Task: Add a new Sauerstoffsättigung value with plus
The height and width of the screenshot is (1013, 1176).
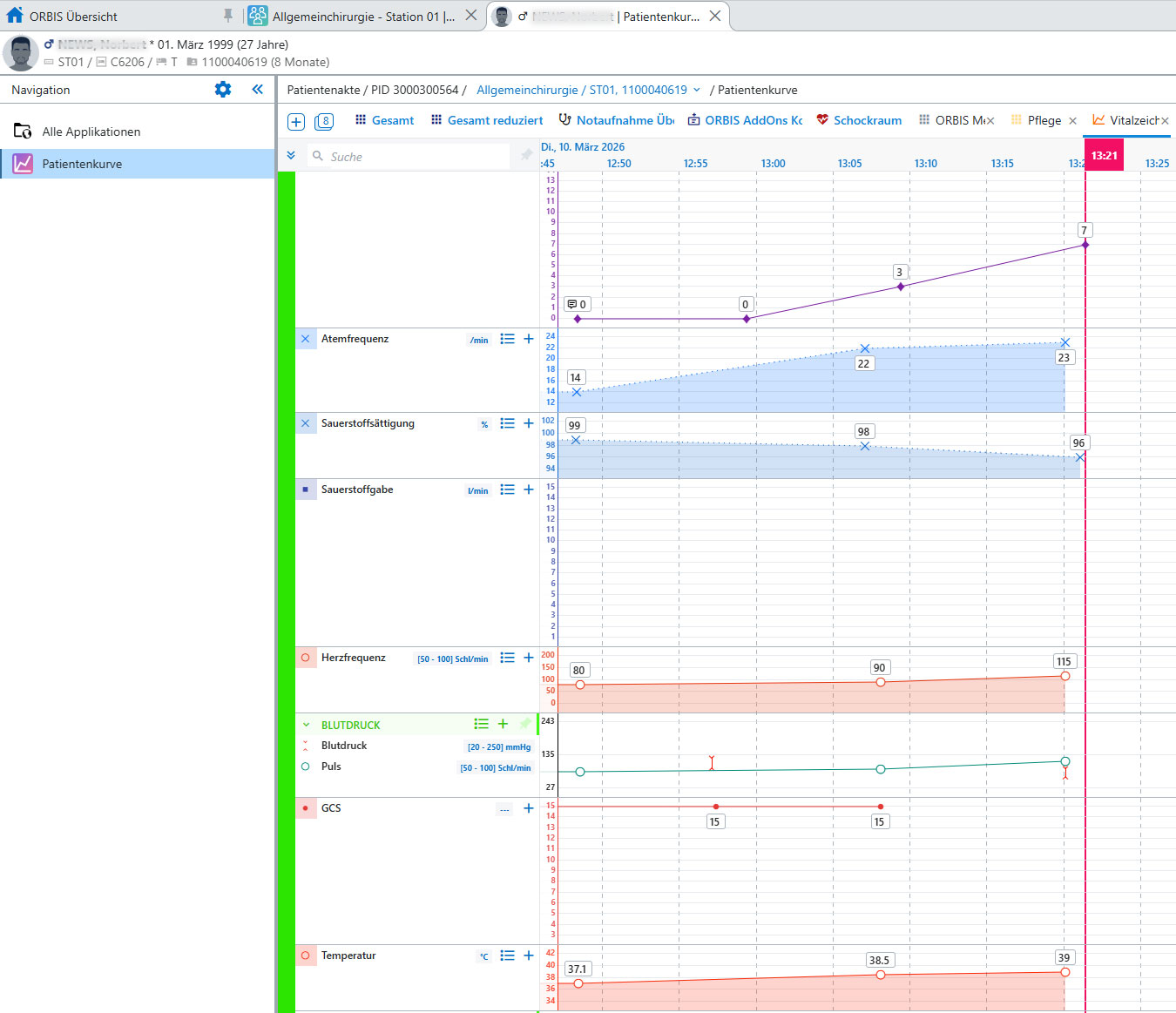Action: 528,423
